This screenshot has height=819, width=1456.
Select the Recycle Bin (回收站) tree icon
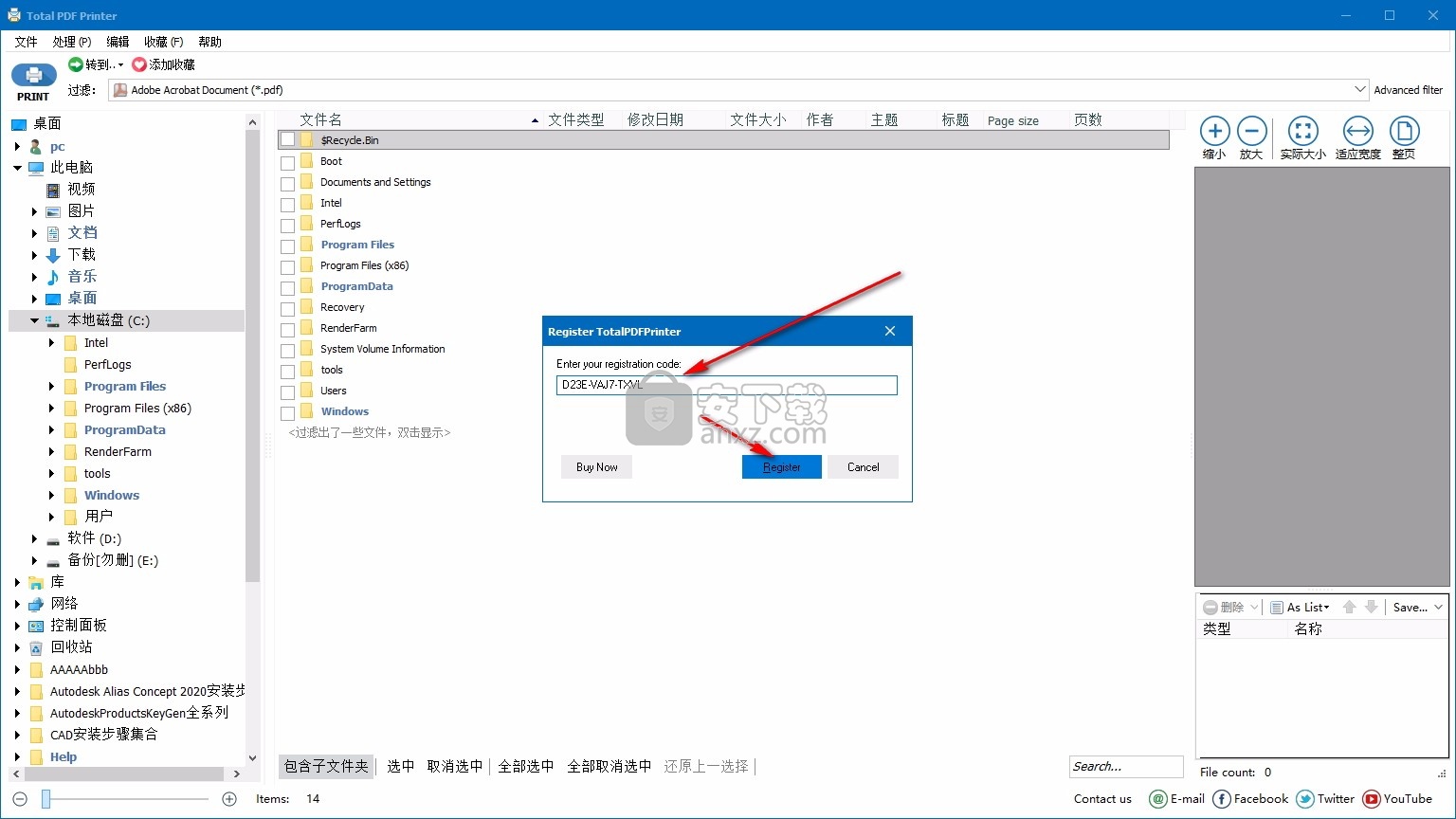pyautogui.click(x=36, y=647)
